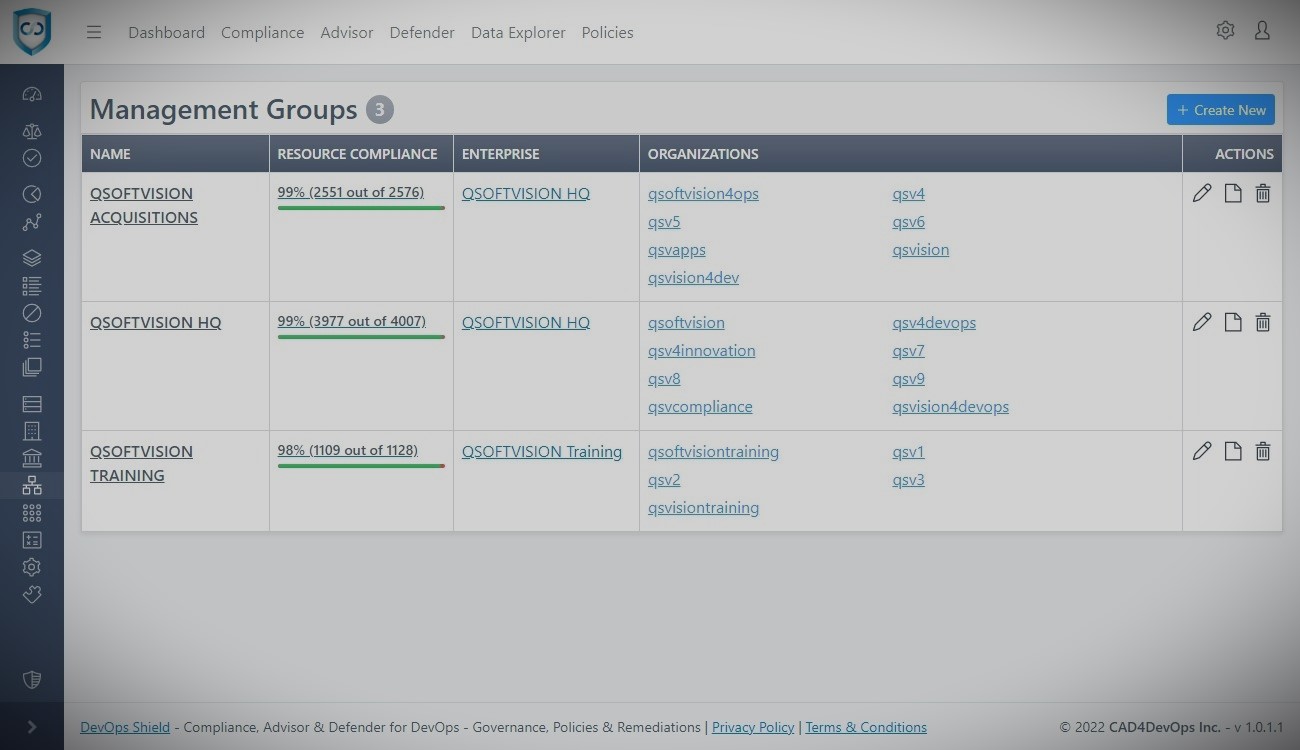This screenshot has width=1300, height=750.
Task: Open the settings gear in top bar
Action: [x=1225, y=31]
